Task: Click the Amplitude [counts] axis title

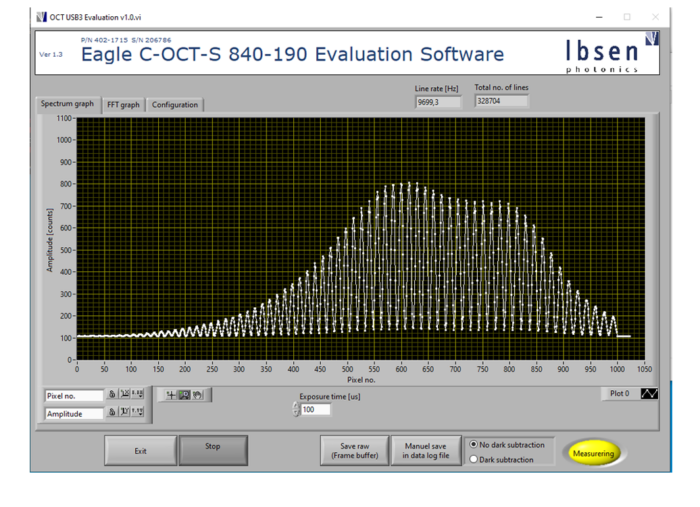Action: coord(50,240)
